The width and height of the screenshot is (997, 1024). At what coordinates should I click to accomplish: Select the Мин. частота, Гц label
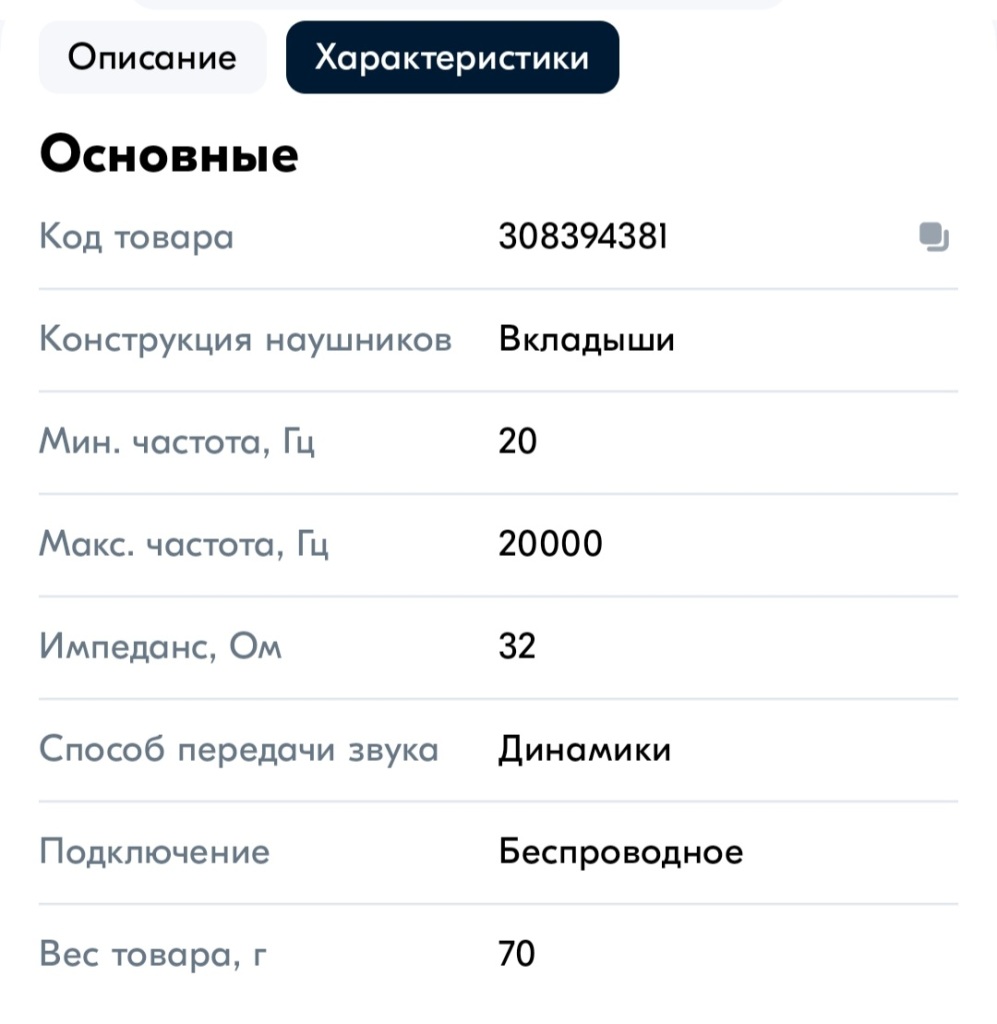(x=177, y=441)
